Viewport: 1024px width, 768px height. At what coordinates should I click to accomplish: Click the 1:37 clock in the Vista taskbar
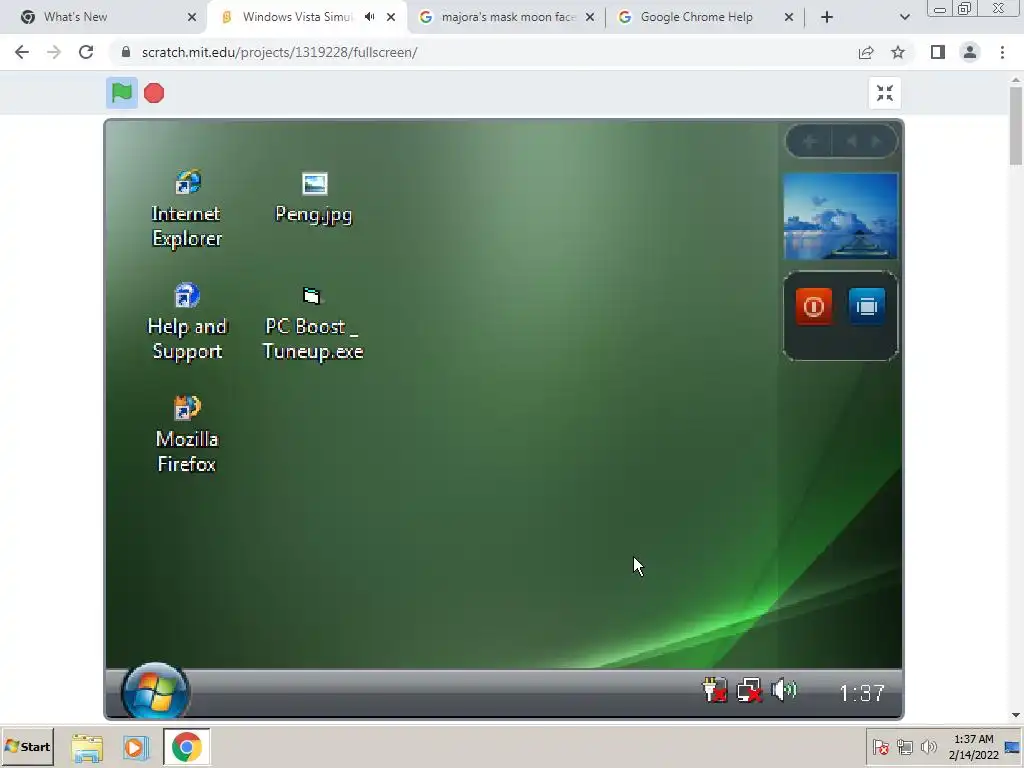click(861, 693)
